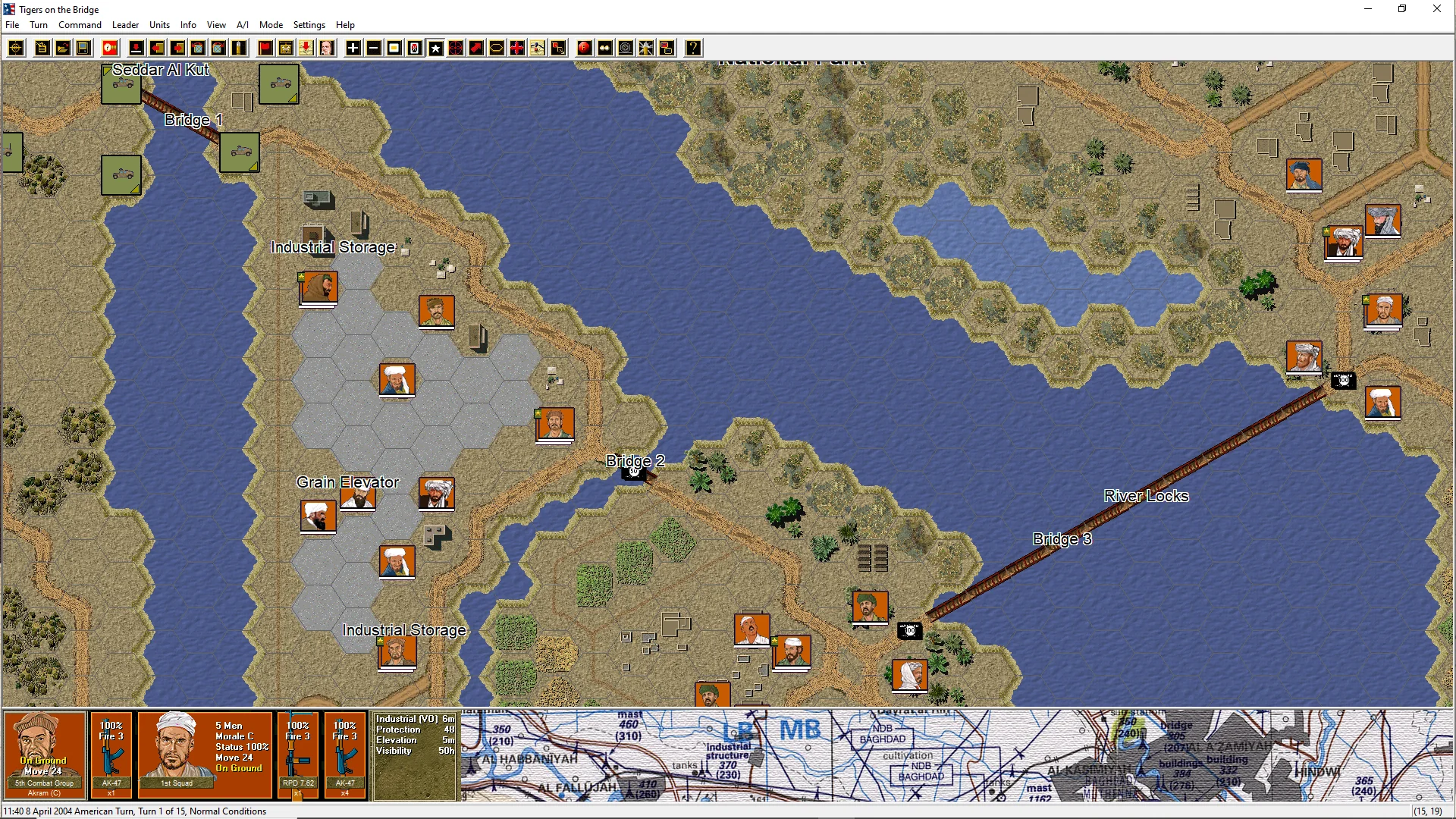Toggle the white star toolbar button

click(x=435, y=49)
